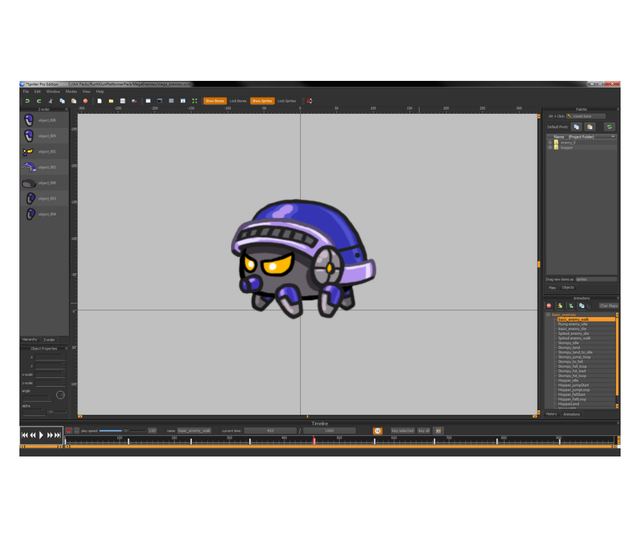
Task: Click the white rectangle view icon in toolbar
Action: click(148, 101)
